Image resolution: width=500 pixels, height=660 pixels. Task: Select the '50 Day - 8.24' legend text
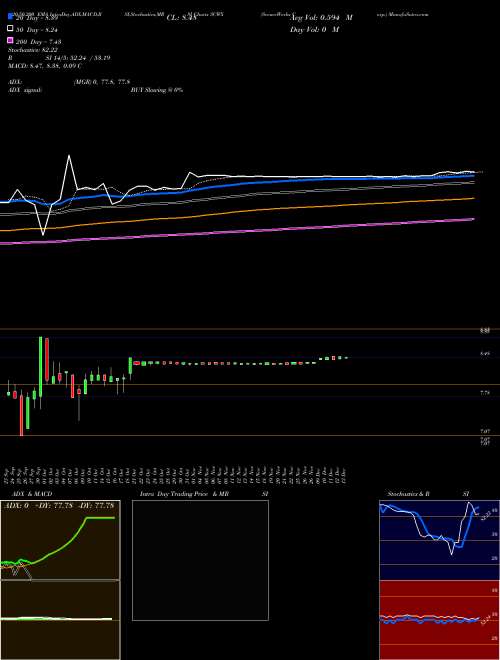[x=37, y=30]
